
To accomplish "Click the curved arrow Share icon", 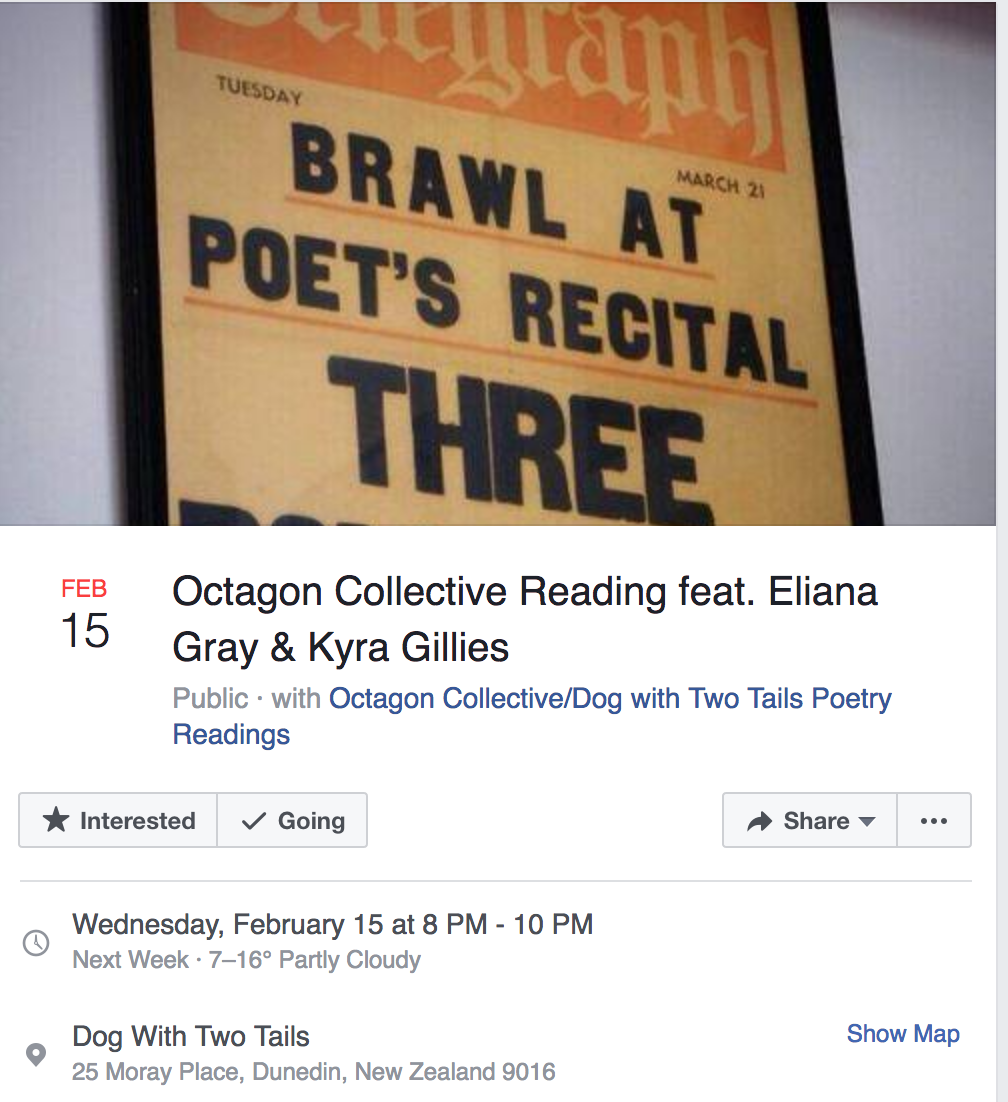I will [760, 822].
